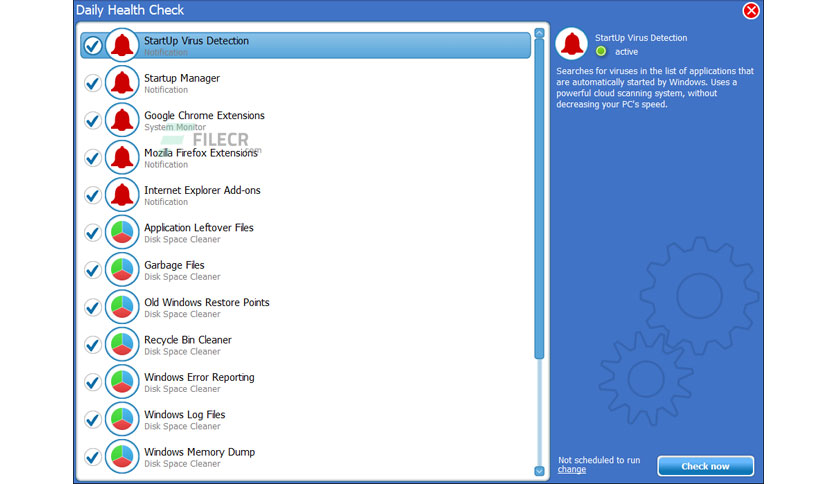Toggle the Windows Log Files checkbox
The height and width of the screenshot is (484, 836).
(93, 420)
